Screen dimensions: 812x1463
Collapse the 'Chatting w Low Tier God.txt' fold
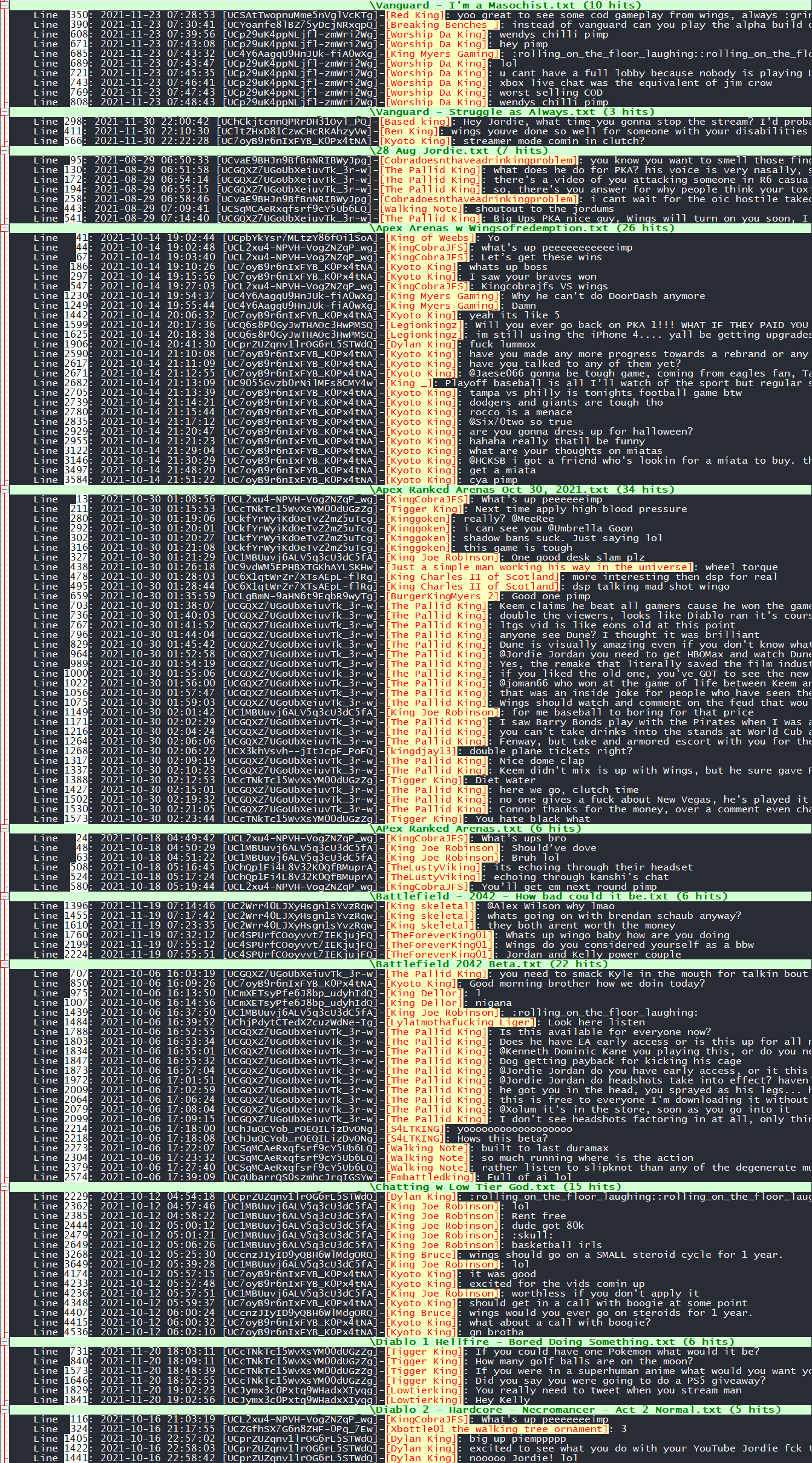point(4,1187)
